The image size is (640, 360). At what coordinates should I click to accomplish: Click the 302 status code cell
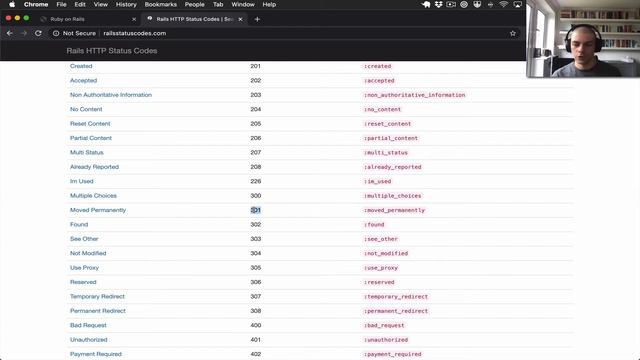pos(256,224)
